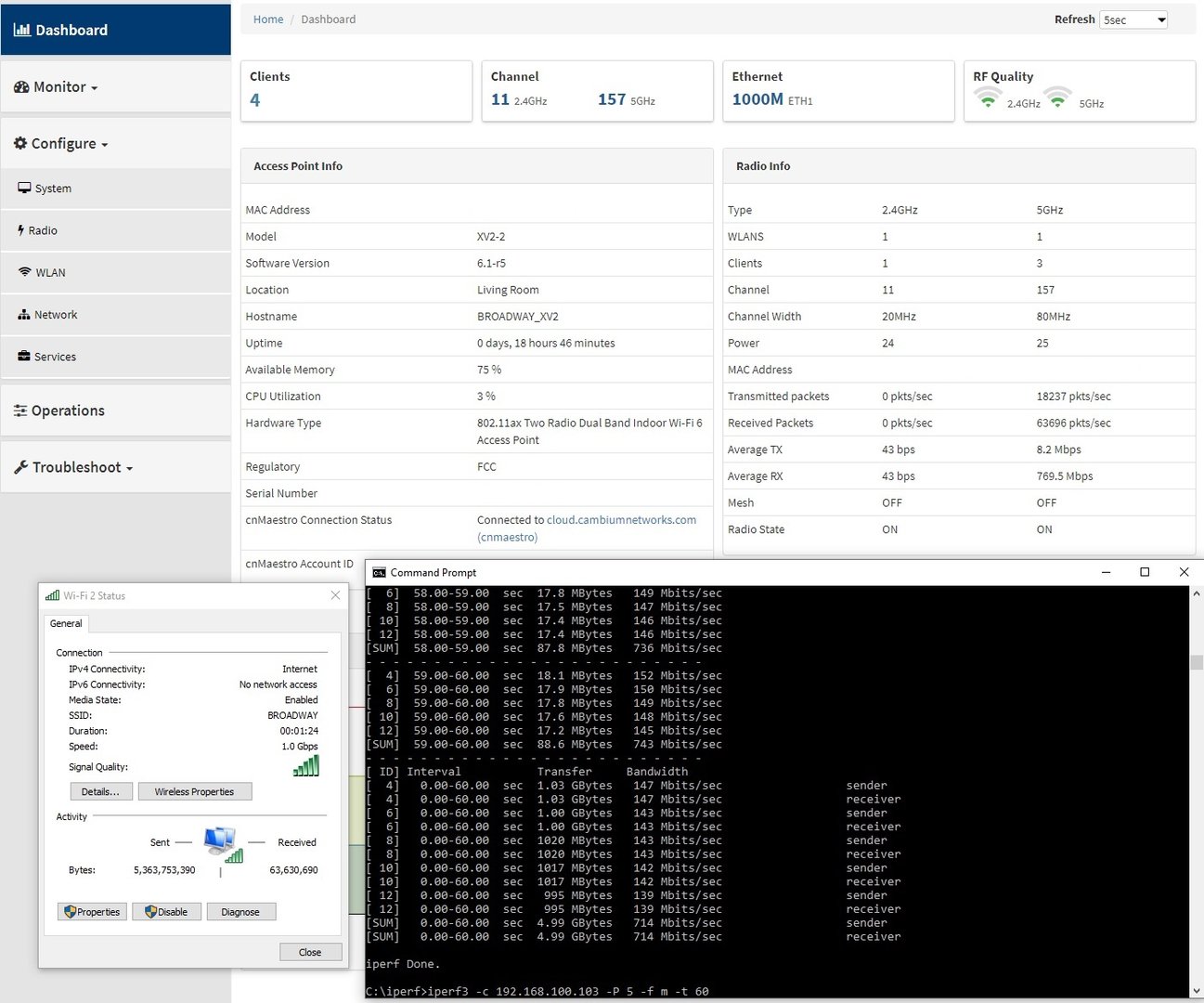Select the General tab in Wi-Fi Status
The width and height of the screenshot is (1204, 1003).
click(x=66, y=623)
